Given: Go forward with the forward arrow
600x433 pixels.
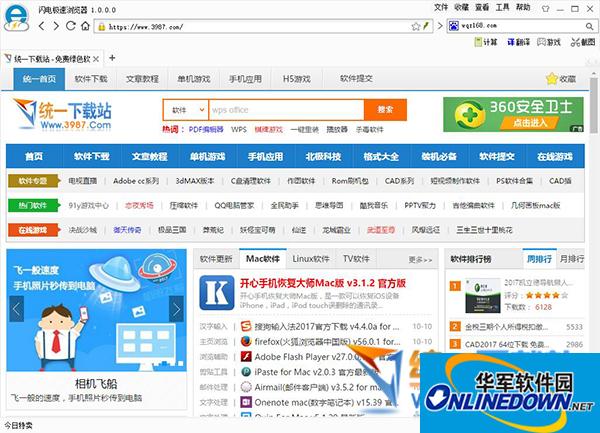Looking at the screenshot, I should pos(56,26).
